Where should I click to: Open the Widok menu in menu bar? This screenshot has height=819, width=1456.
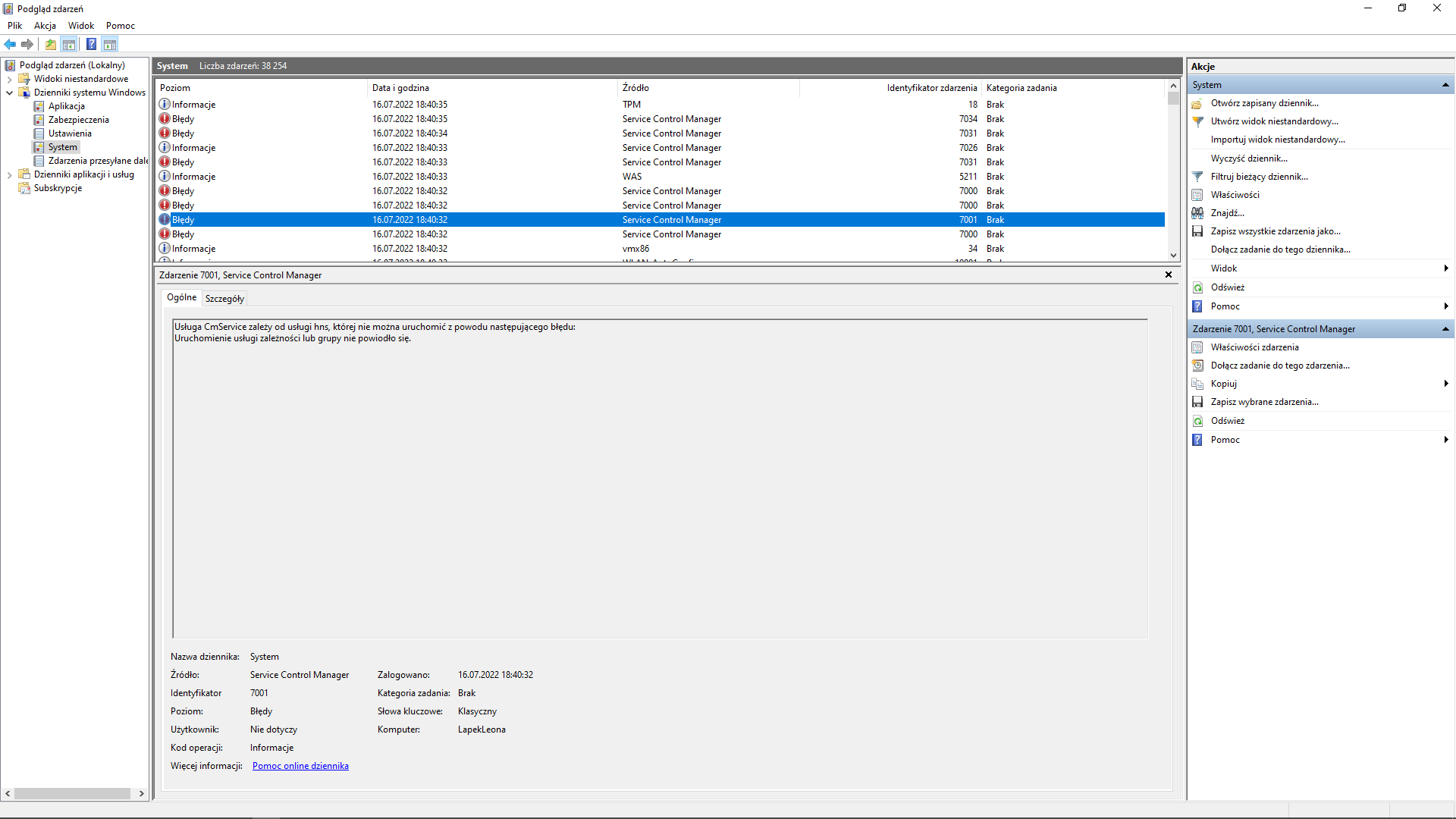click(81, 26)
